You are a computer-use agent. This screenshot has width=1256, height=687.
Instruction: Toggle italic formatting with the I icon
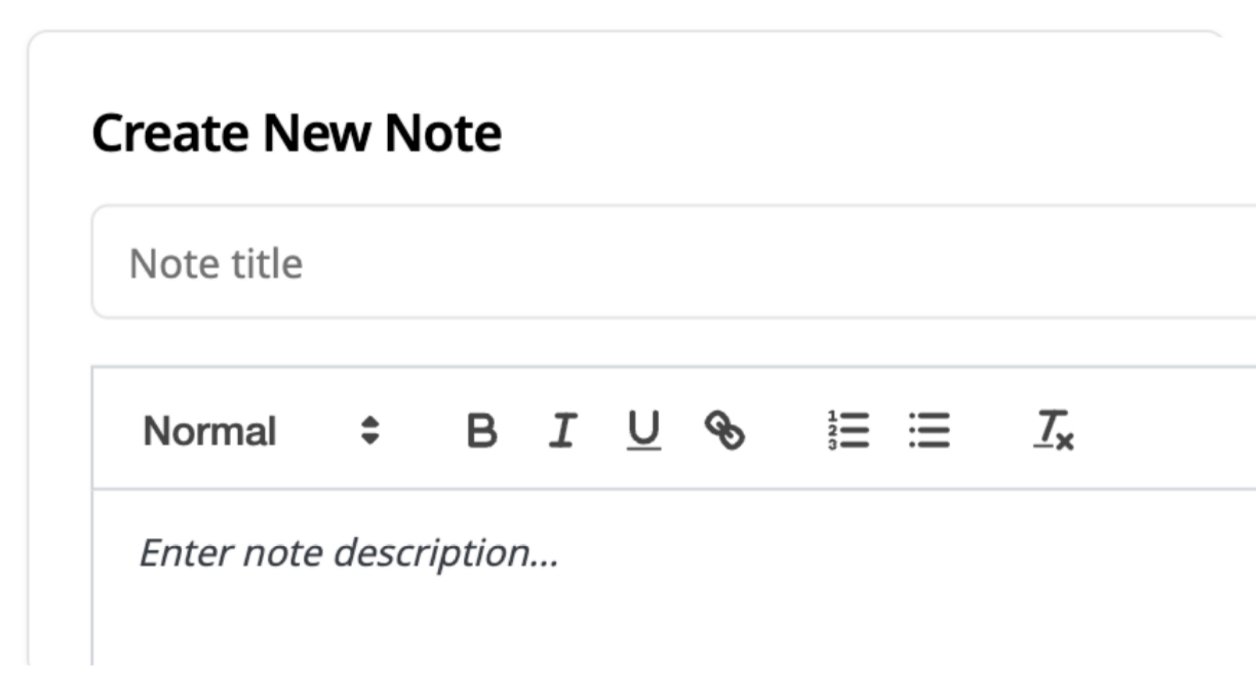pyautogui.click(x=563, y=431)
